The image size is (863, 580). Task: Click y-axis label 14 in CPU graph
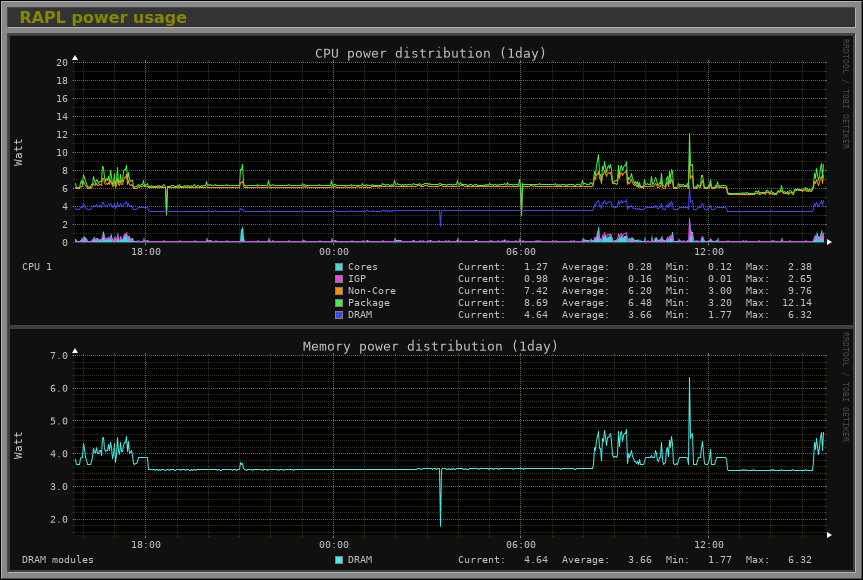[62, 117]
